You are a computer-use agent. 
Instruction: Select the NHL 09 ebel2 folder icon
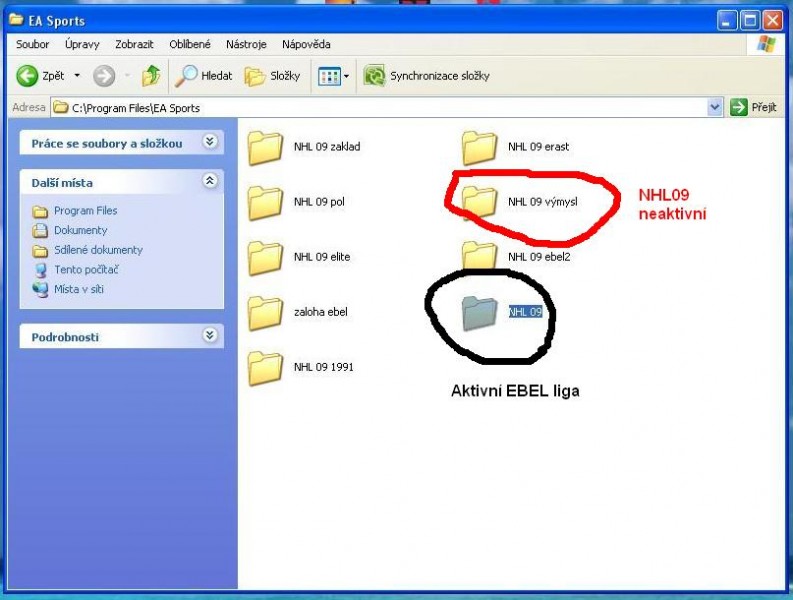point(479,255)
